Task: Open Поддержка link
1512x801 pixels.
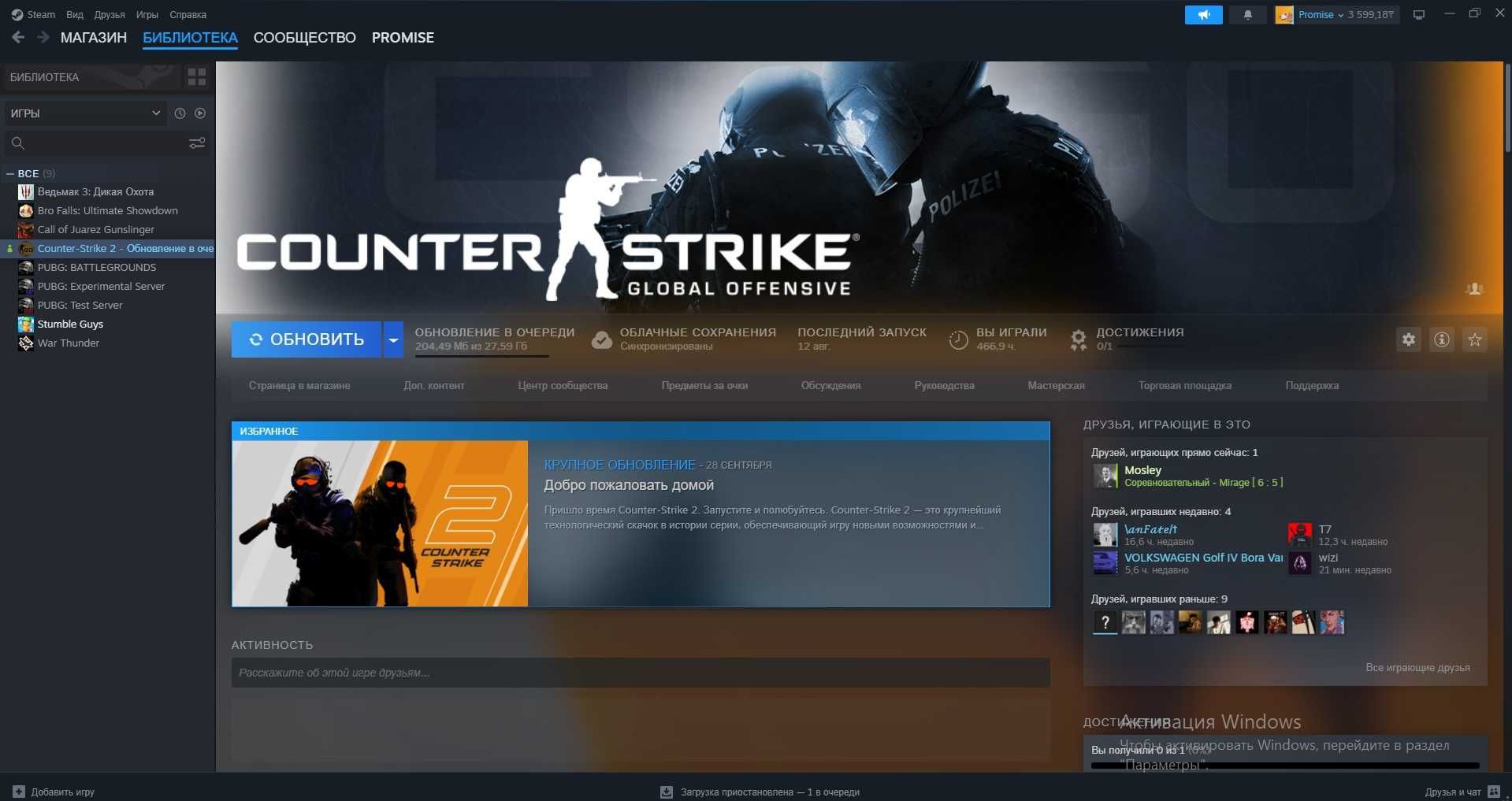Action: (1312, 385)
